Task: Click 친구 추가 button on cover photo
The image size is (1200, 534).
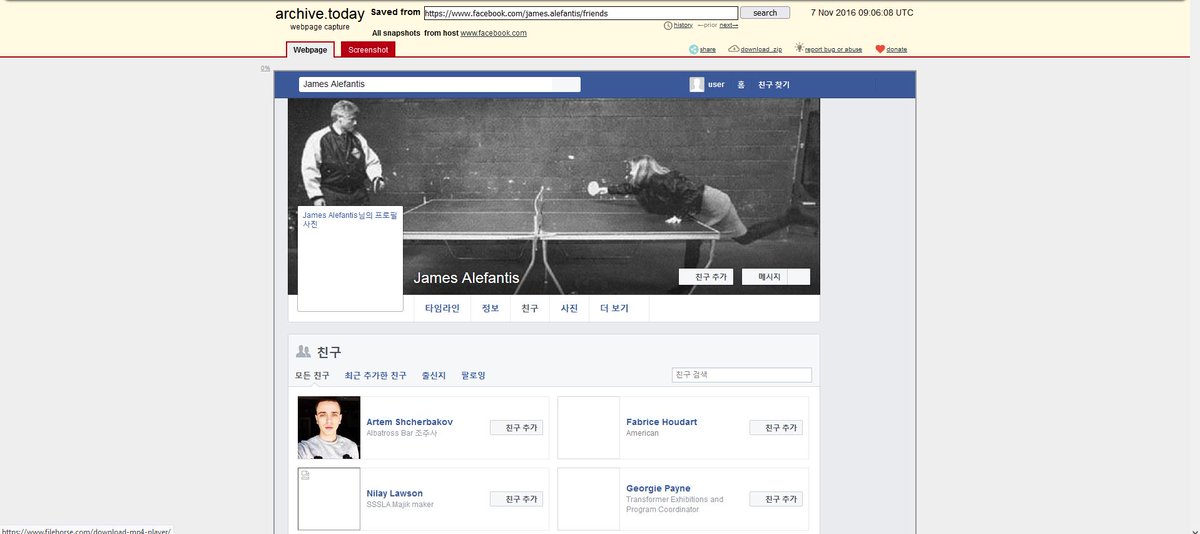Action: click(x=711, y=277)
